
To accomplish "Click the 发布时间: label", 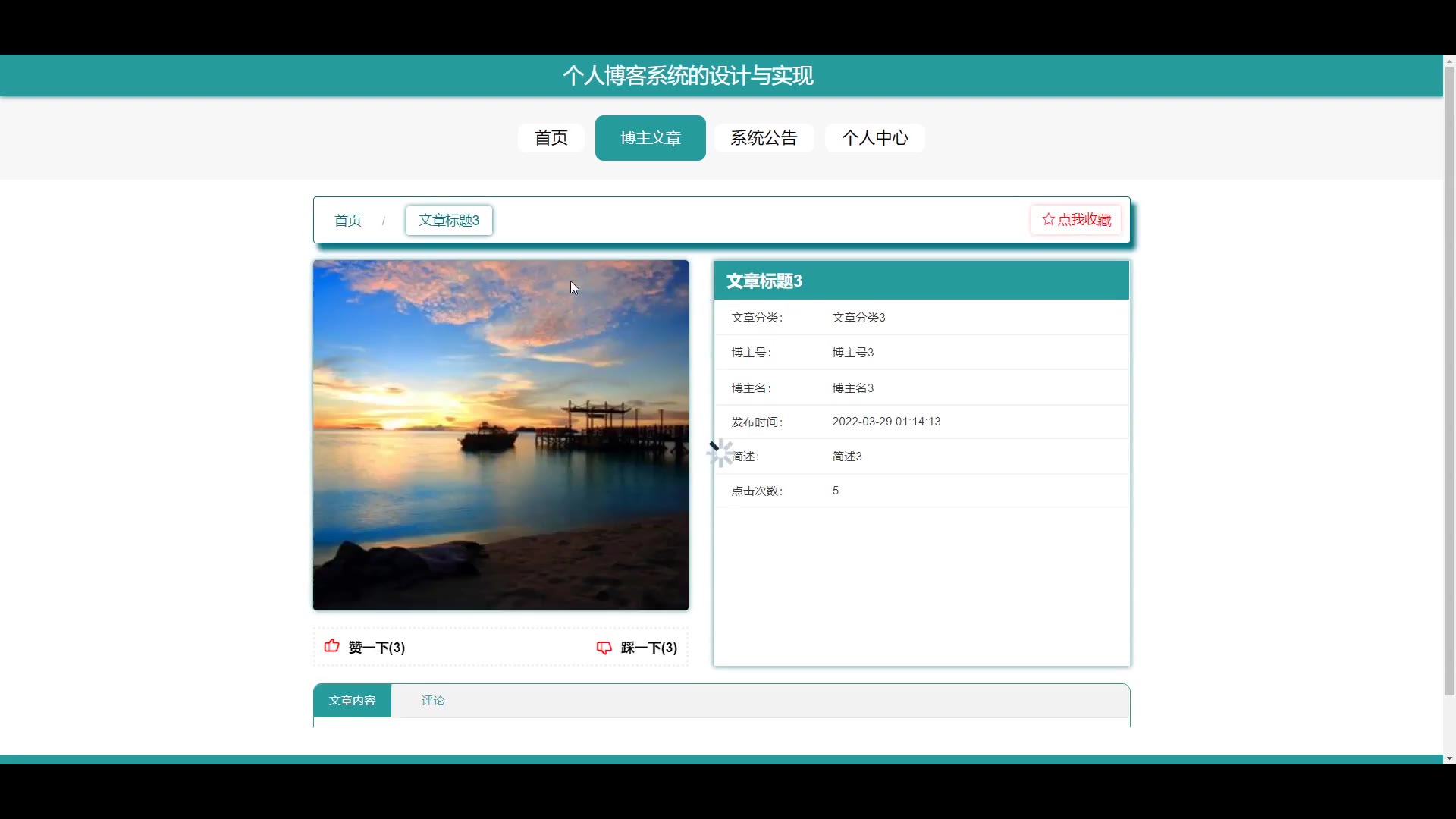I will tap(757, 422).
